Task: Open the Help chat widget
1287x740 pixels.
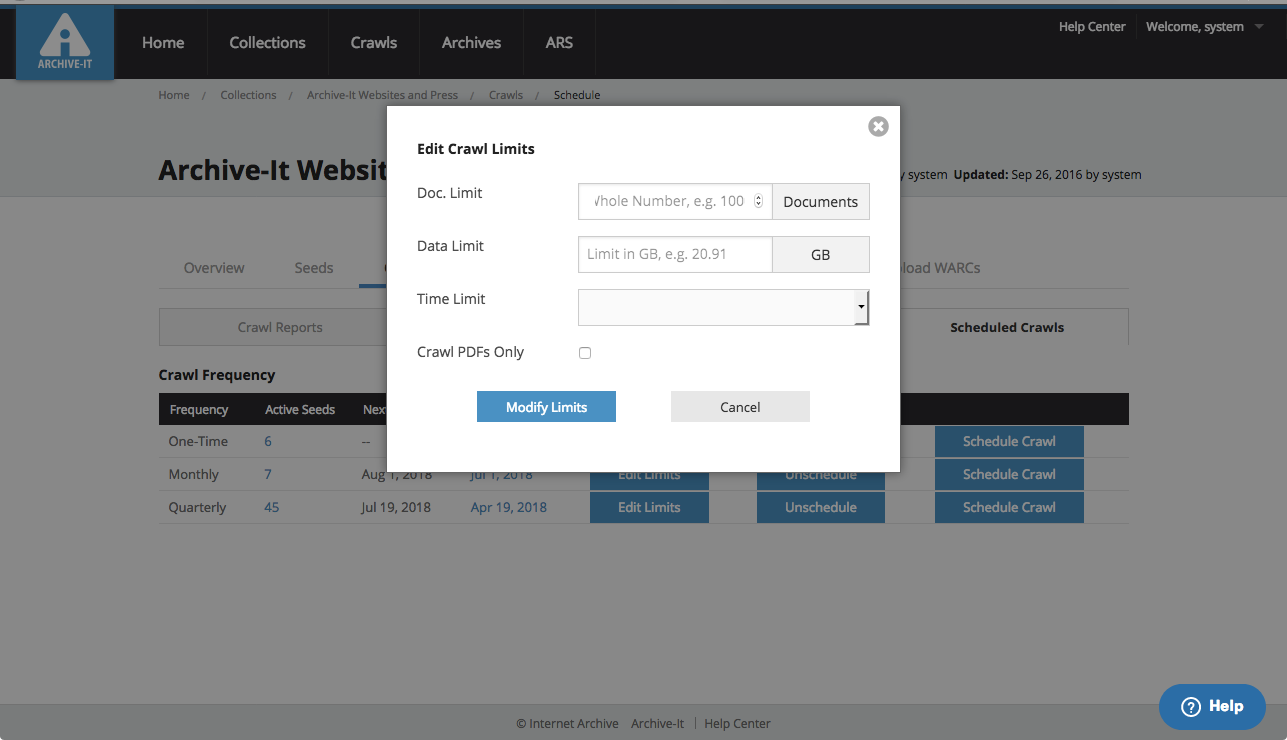Action: click(x=1212, y=706)
